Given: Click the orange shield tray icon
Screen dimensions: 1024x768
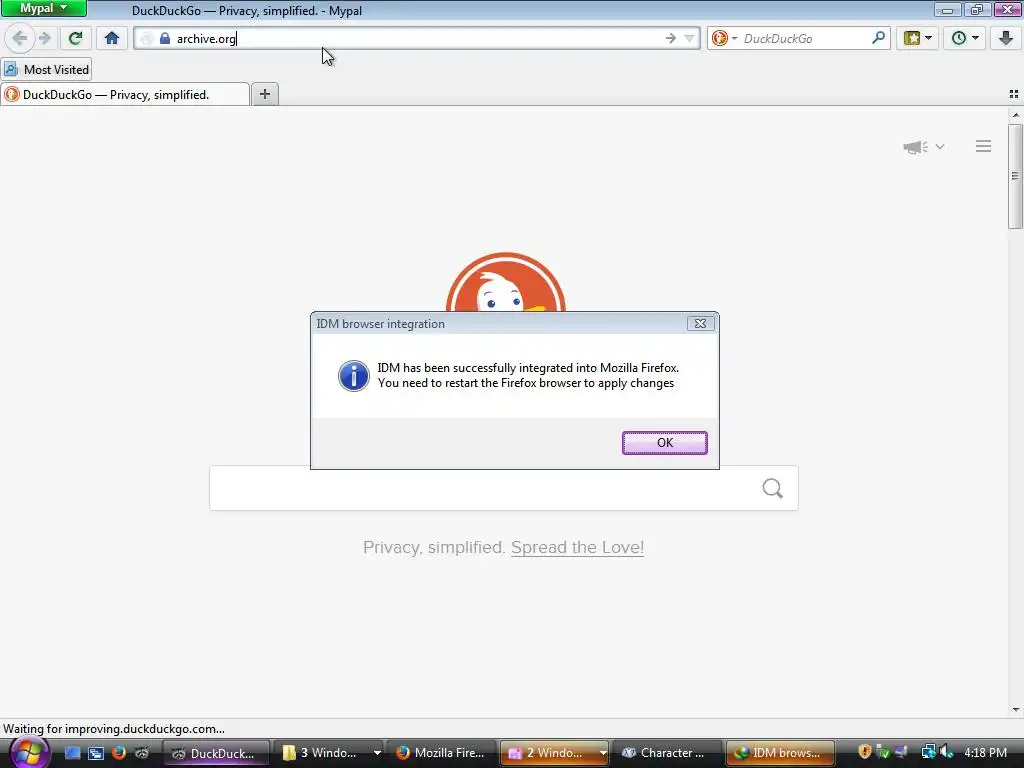Looking at the screenshot, I should (x=865, y=752).
